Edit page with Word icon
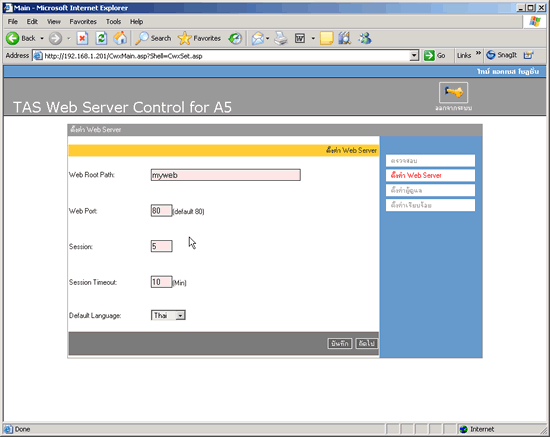The image size is (550, 437). pyautogui.click(x=300, y=38)
